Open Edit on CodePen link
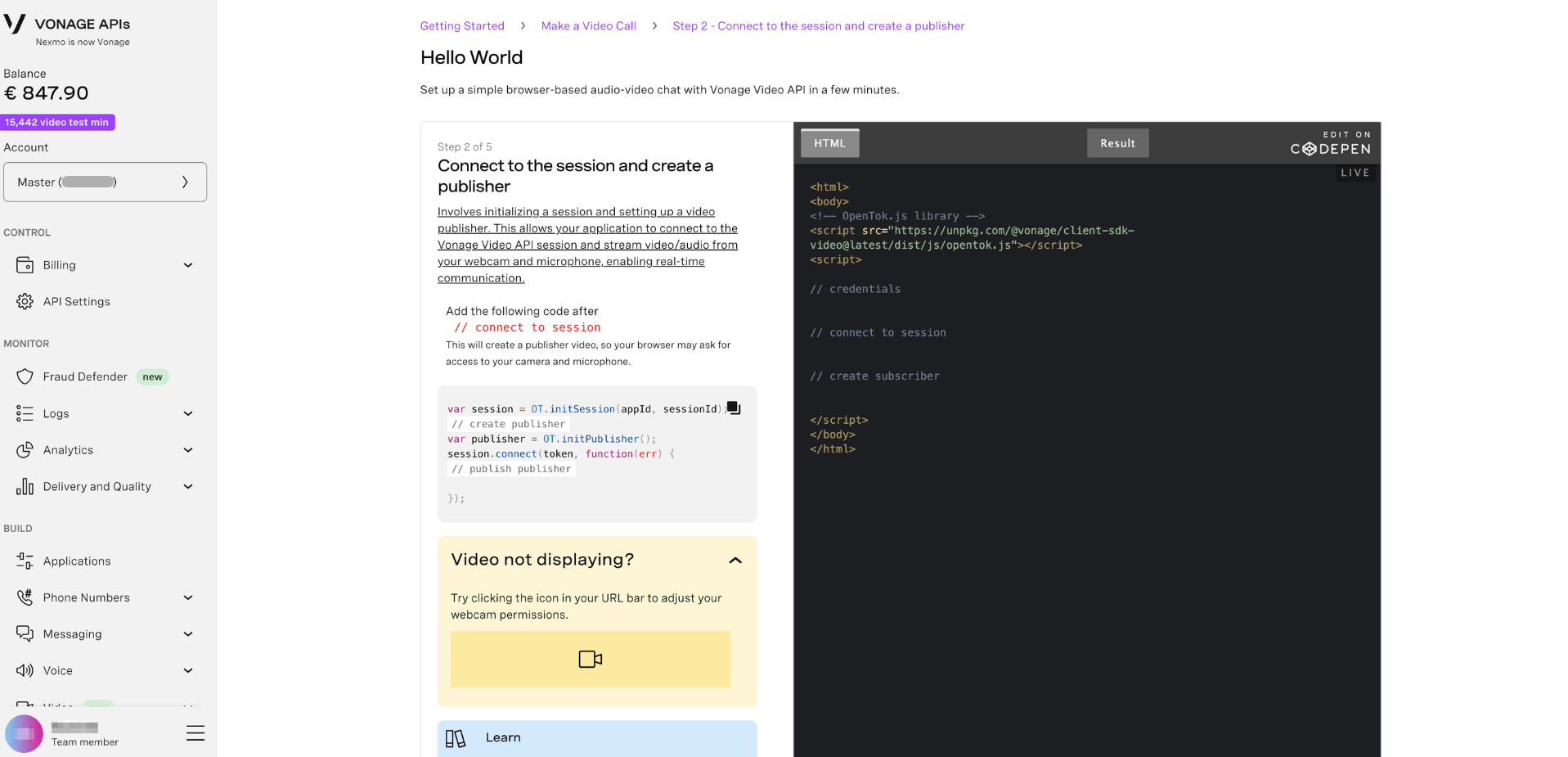The image size is (1568, 757). (1331, 143)
